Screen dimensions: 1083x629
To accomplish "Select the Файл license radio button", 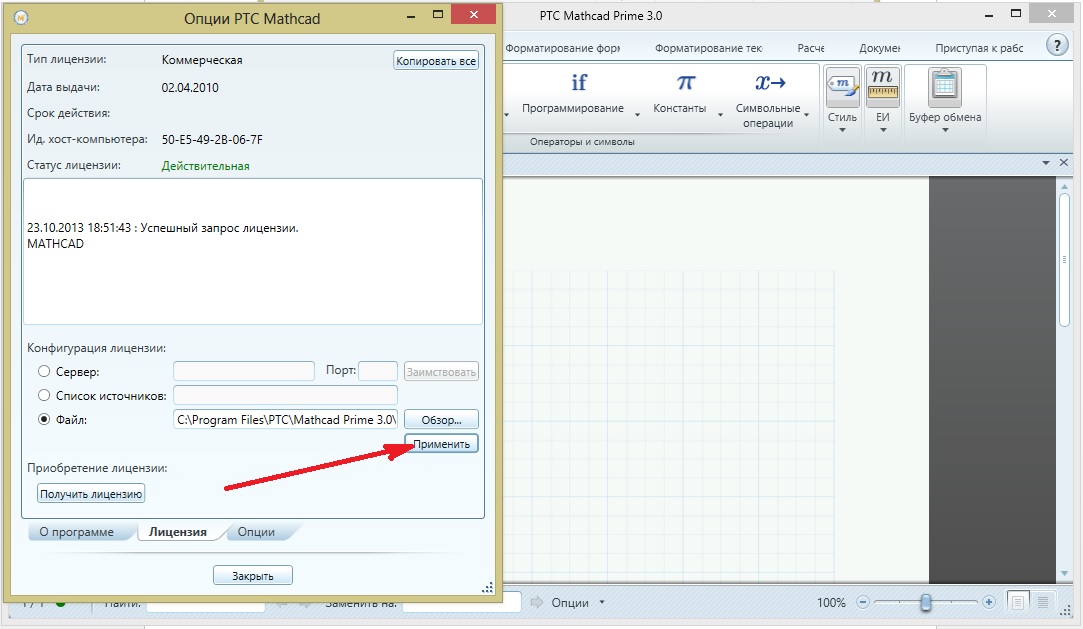I will click(44, 419).
